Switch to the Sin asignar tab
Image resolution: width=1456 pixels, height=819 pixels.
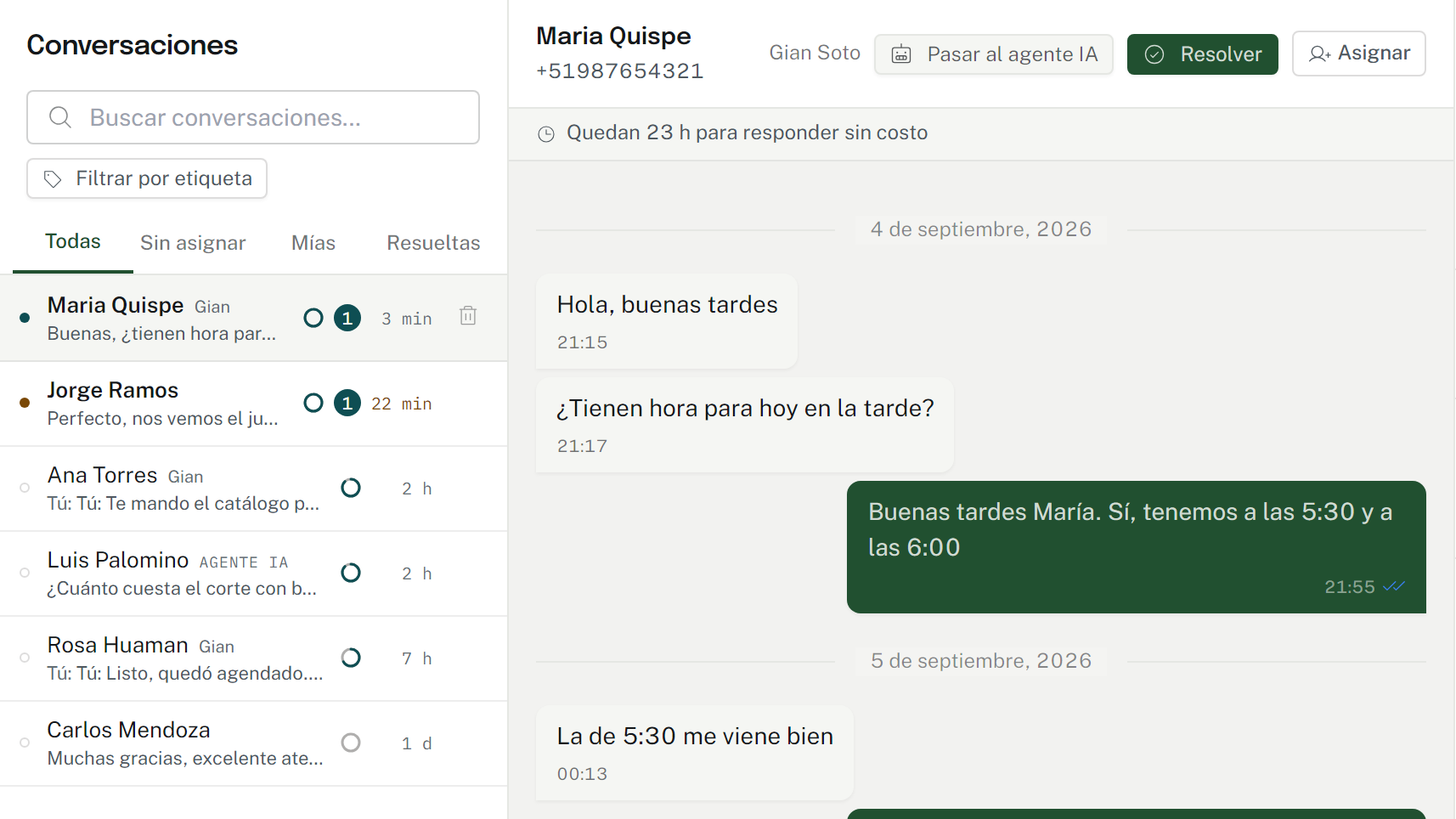coord(193,243)
